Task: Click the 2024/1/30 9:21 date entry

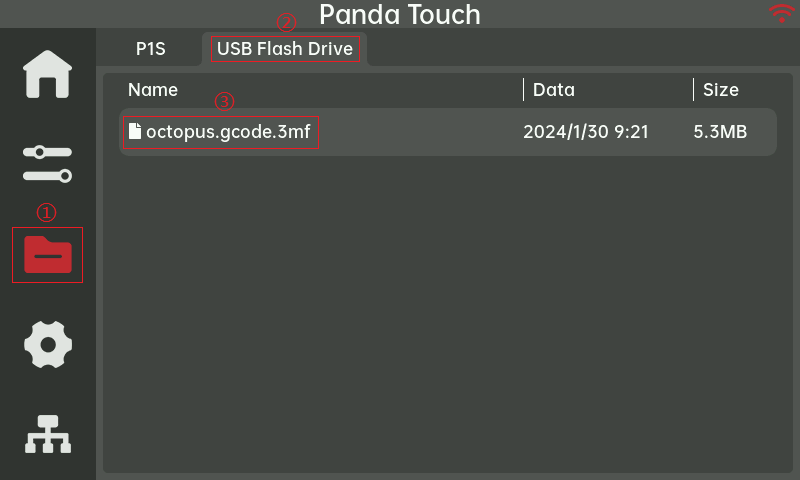Action: click(x=586, y=132)
